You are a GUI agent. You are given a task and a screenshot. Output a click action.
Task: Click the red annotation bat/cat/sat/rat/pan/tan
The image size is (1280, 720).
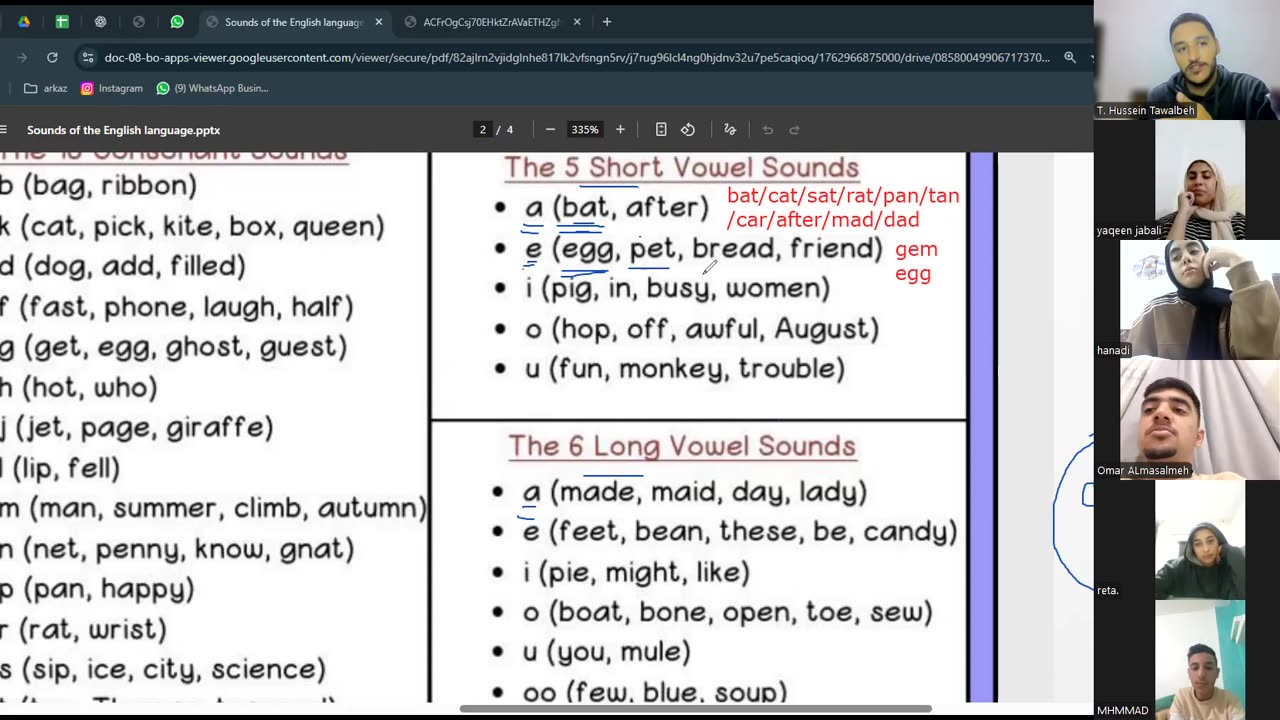coord(843,196)
